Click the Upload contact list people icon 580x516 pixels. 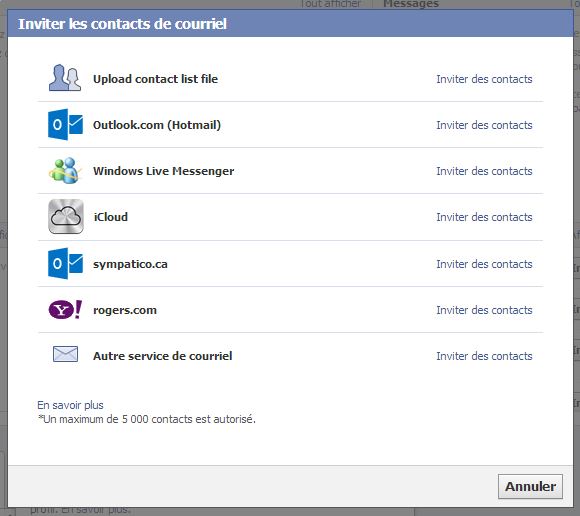[65, 78]
